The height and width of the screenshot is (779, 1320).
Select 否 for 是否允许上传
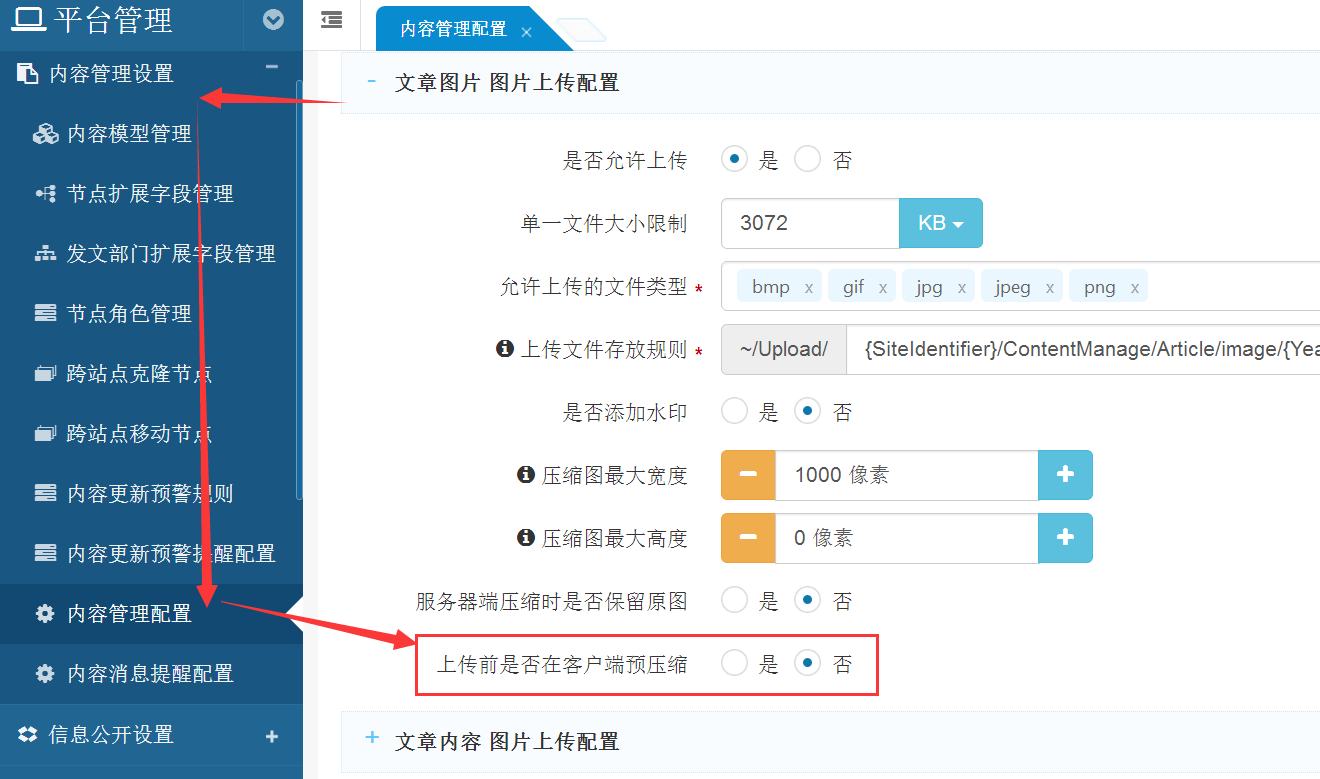coord(808,160)
